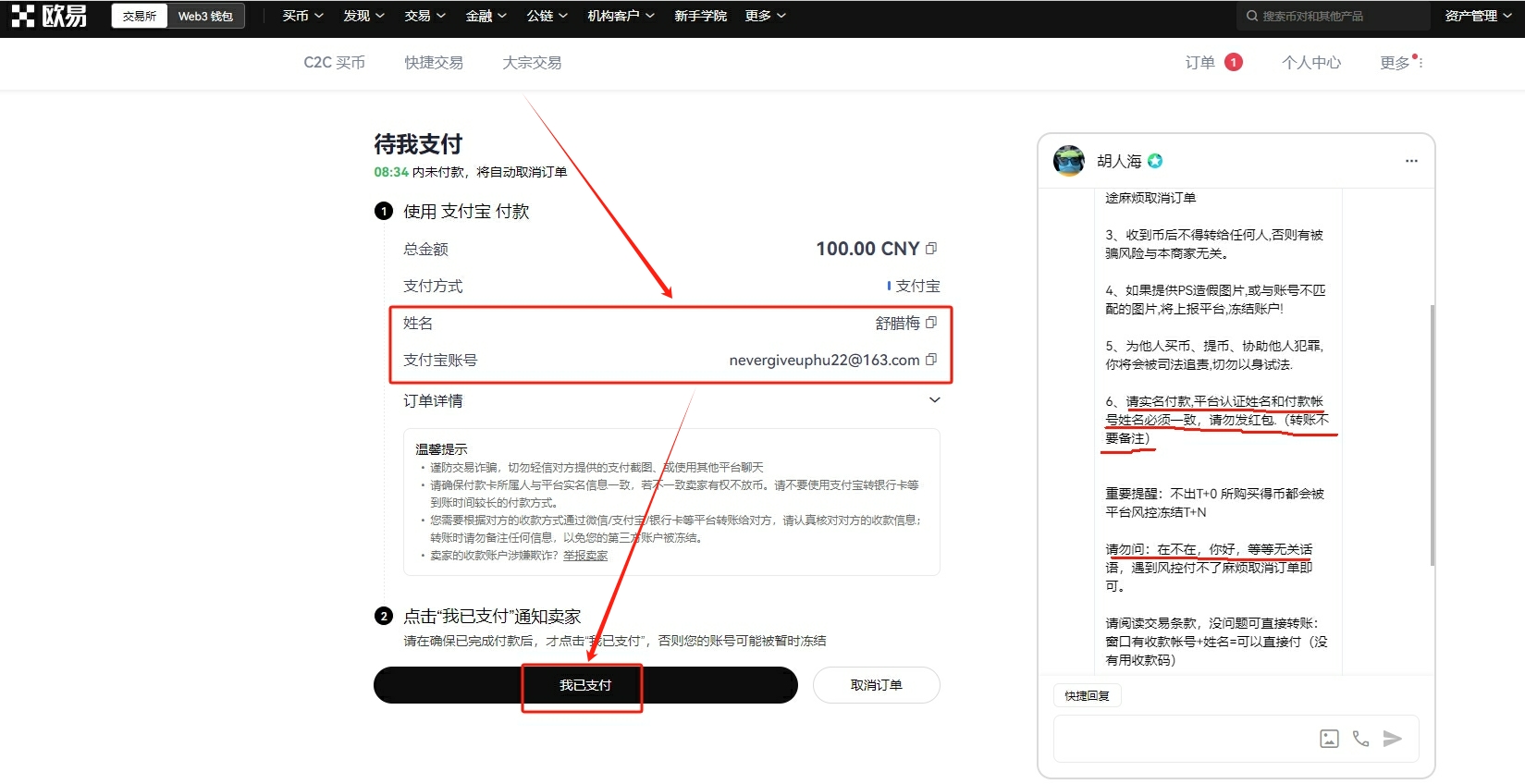Image resolution: width=1525 pixels, height=784 pixels.
Task: Switch to Web3 钱包 mode
Action: click(205, 16)
